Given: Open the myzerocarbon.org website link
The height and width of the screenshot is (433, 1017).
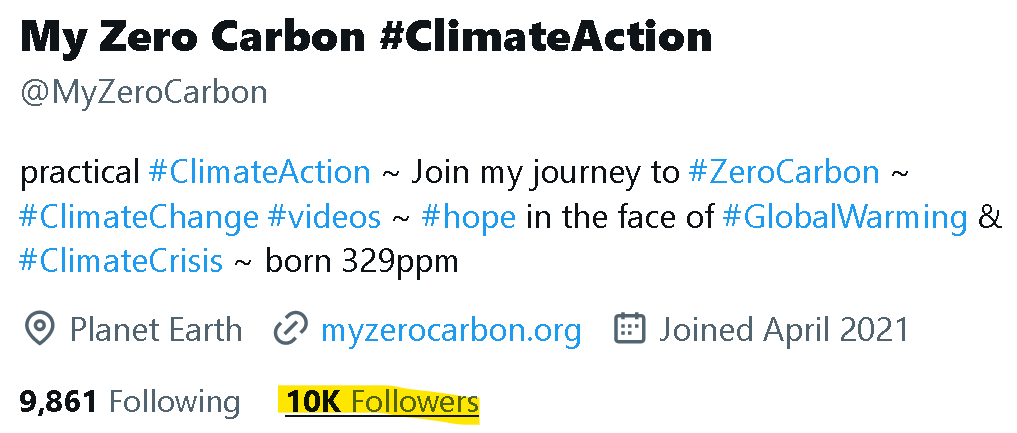Looking at the screenshot, I should (x=450, y=330).
